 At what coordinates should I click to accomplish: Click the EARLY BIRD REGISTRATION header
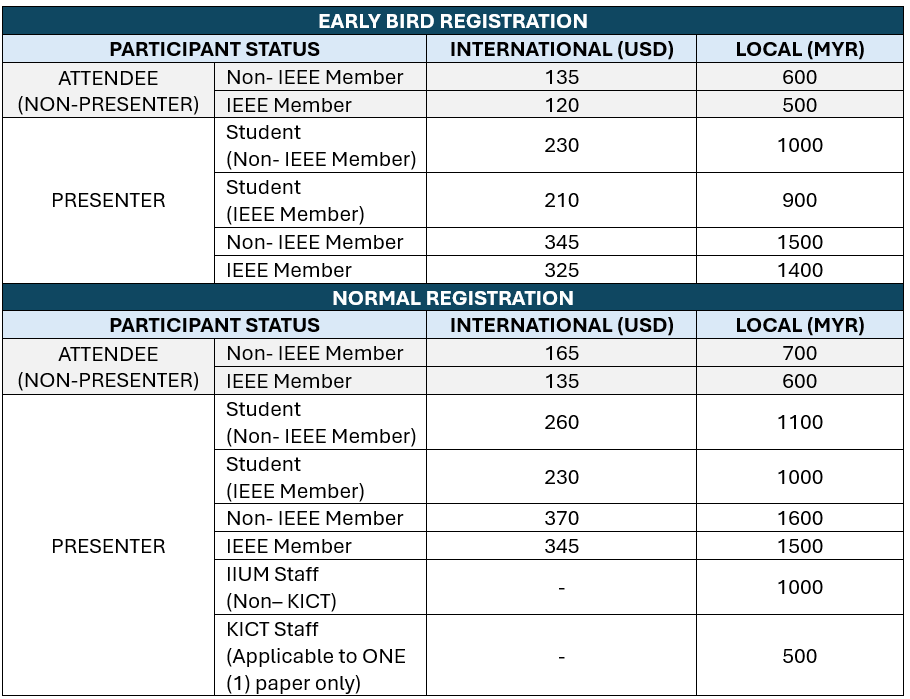(x=452, y=21)
